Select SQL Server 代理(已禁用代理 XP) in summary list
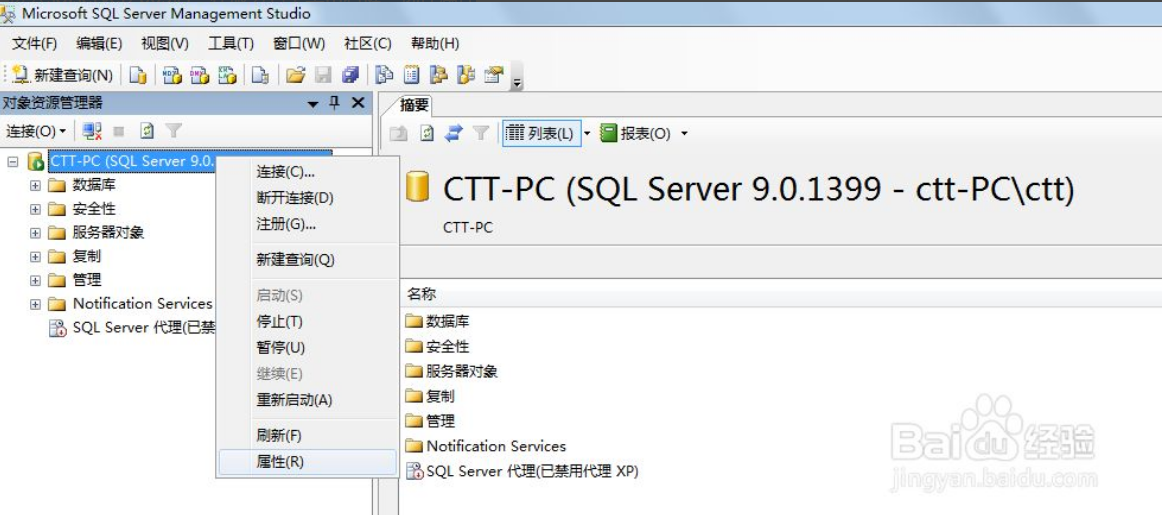Screen dimensions: 1162x515 point(522,471)
